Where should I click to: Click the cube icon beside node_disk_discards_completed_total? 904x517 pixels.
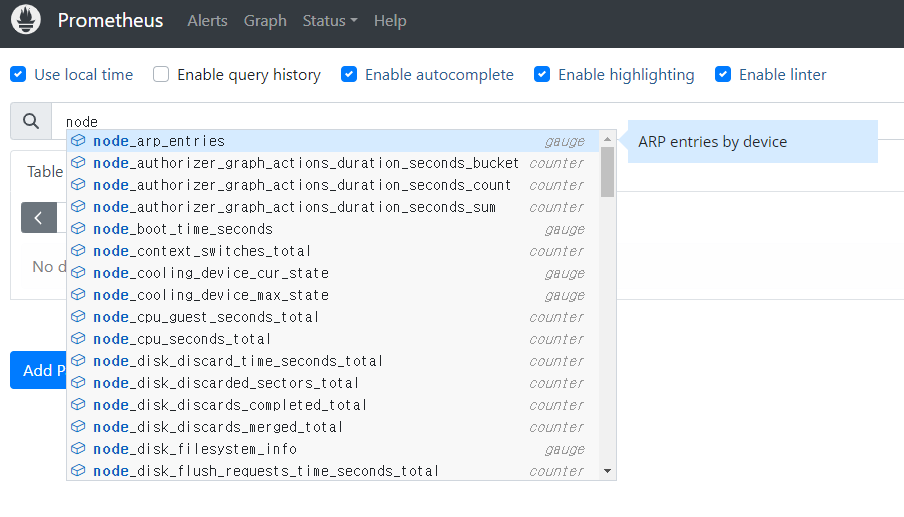(78, 405)
